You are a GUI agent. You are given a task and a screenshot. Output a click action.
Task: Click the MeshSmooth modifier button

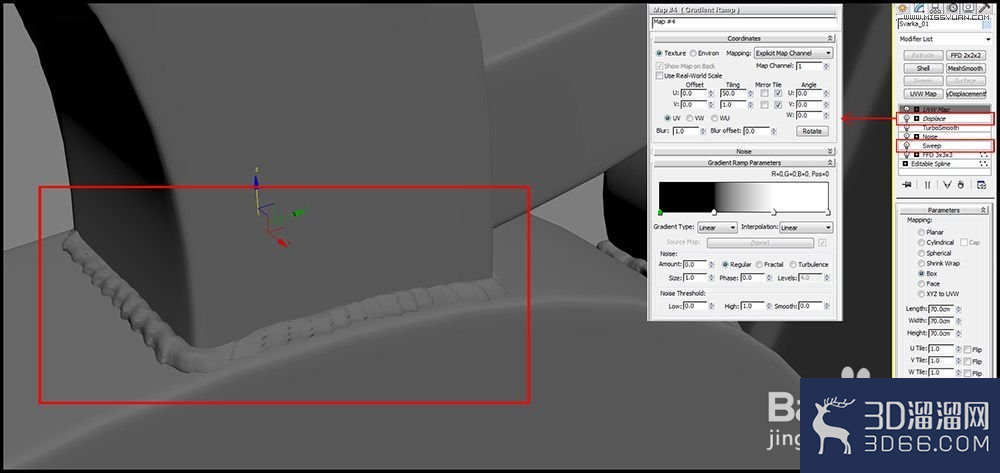[966, 68]
